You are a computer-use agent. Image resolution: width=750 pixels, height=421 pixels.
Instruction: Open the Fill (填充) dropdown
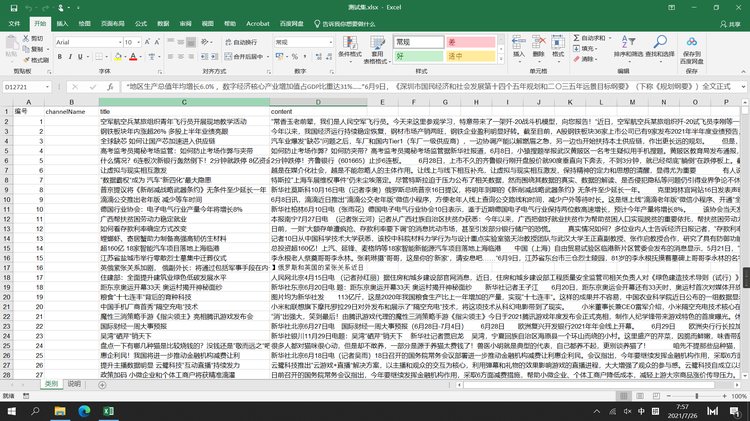[x=586, y=48]
